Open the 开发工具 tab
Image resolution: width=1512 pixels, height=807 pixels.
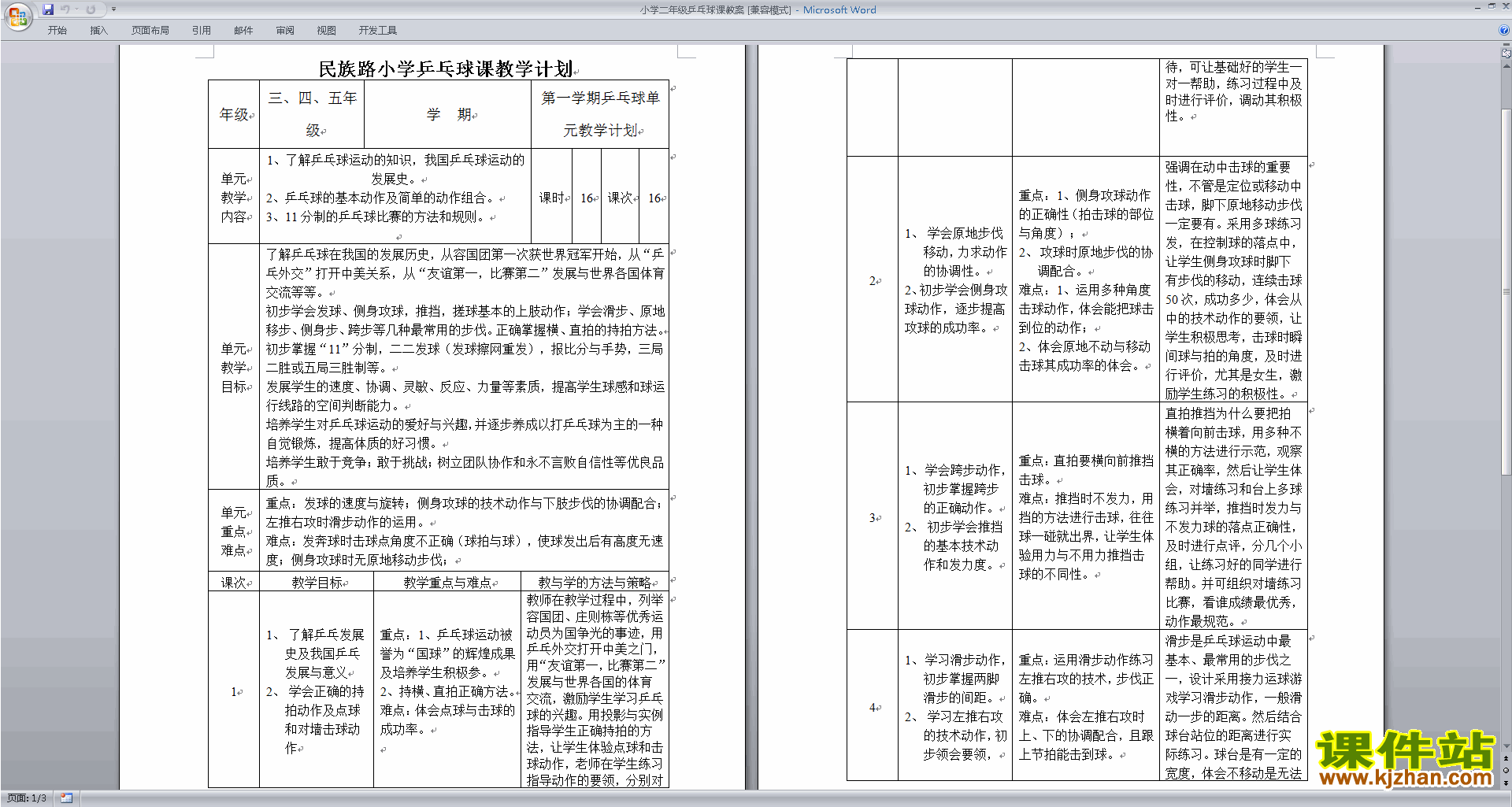tap(378, 31)
